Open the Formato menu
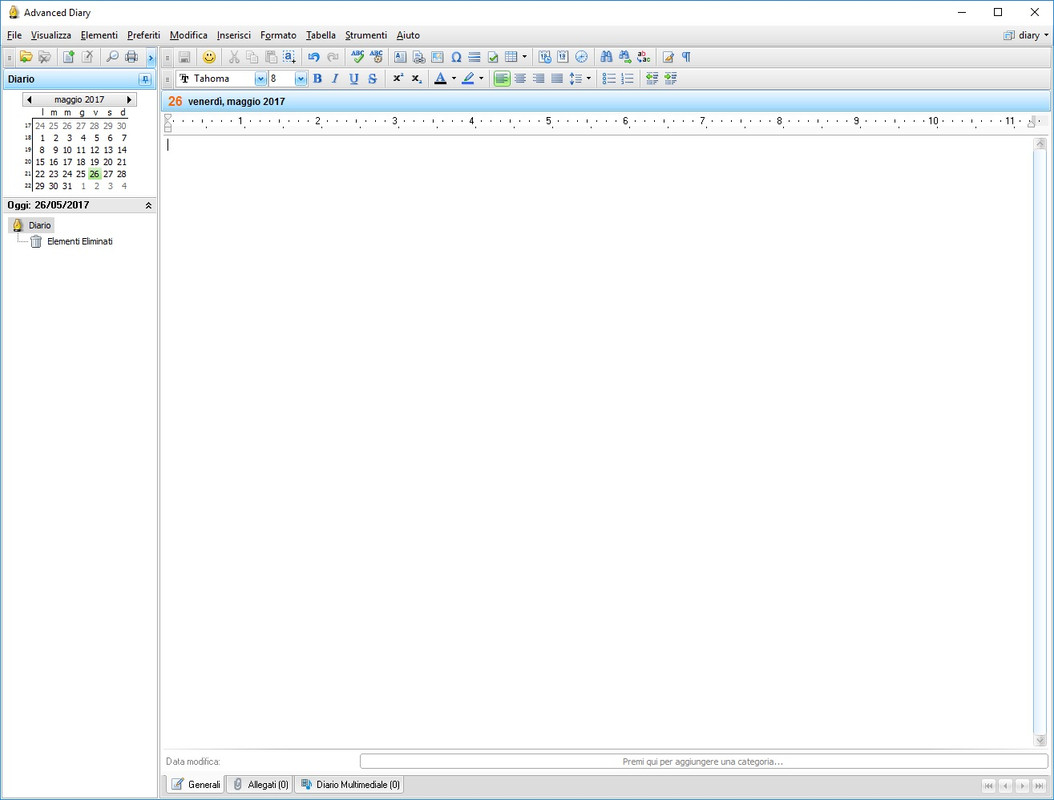The width and height of the screenshot is (1054, 800). coord(278,35)
